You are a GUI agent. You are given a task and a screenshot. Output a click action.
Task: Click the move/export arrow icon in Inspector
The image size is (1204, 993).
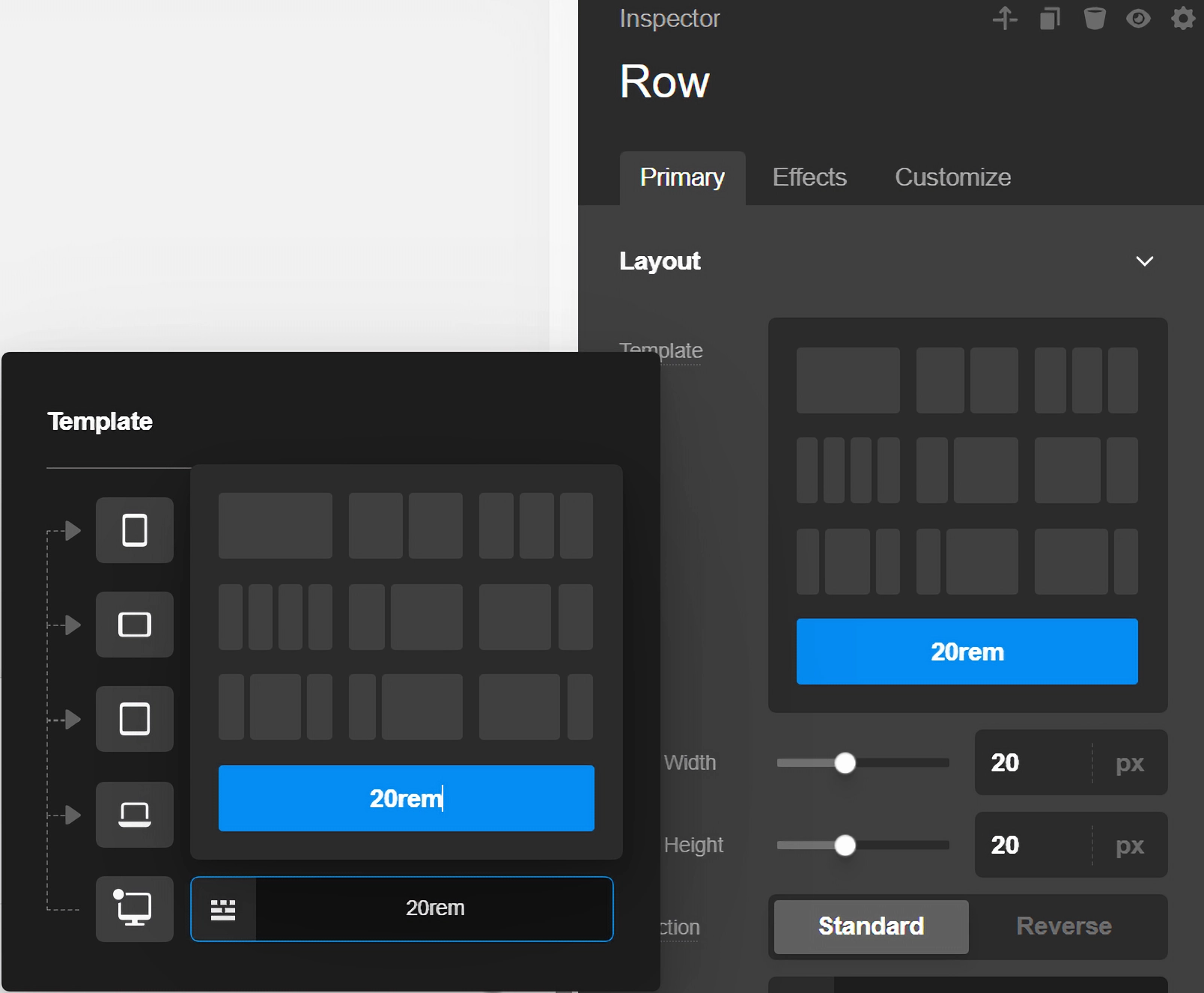coord(1006,19)
